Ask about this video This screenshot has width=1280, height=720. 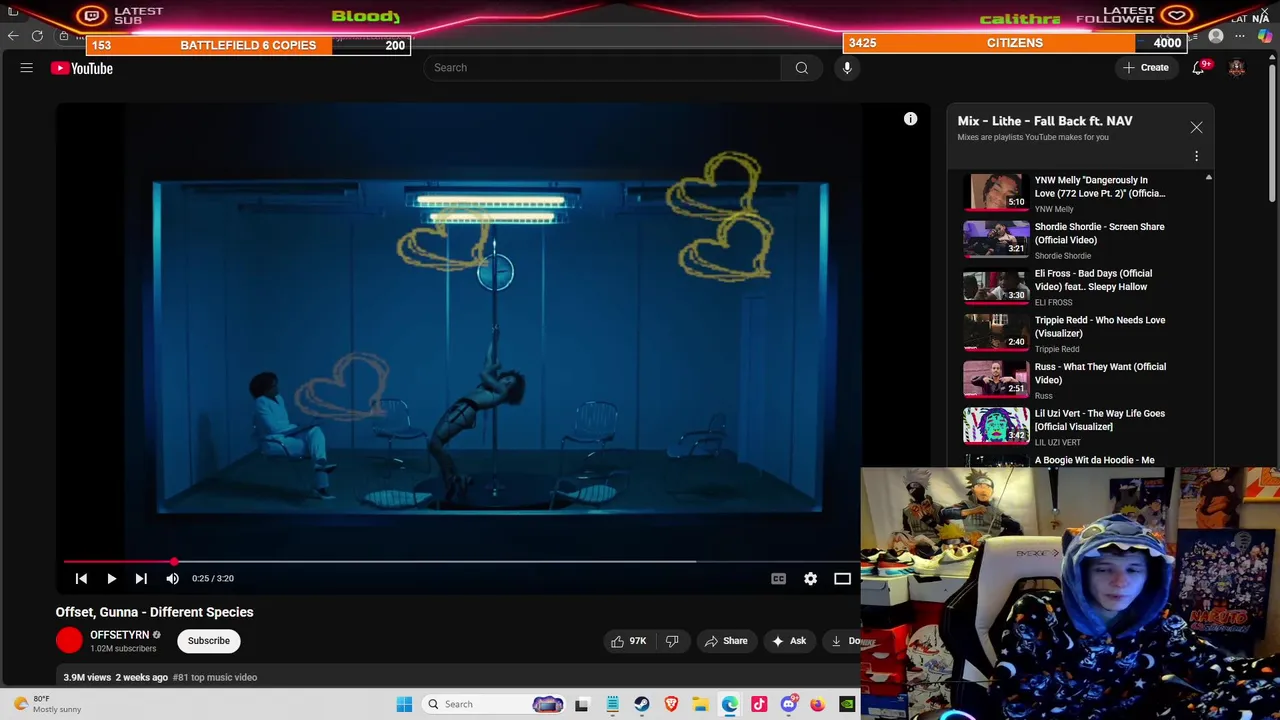coord(789,641)
